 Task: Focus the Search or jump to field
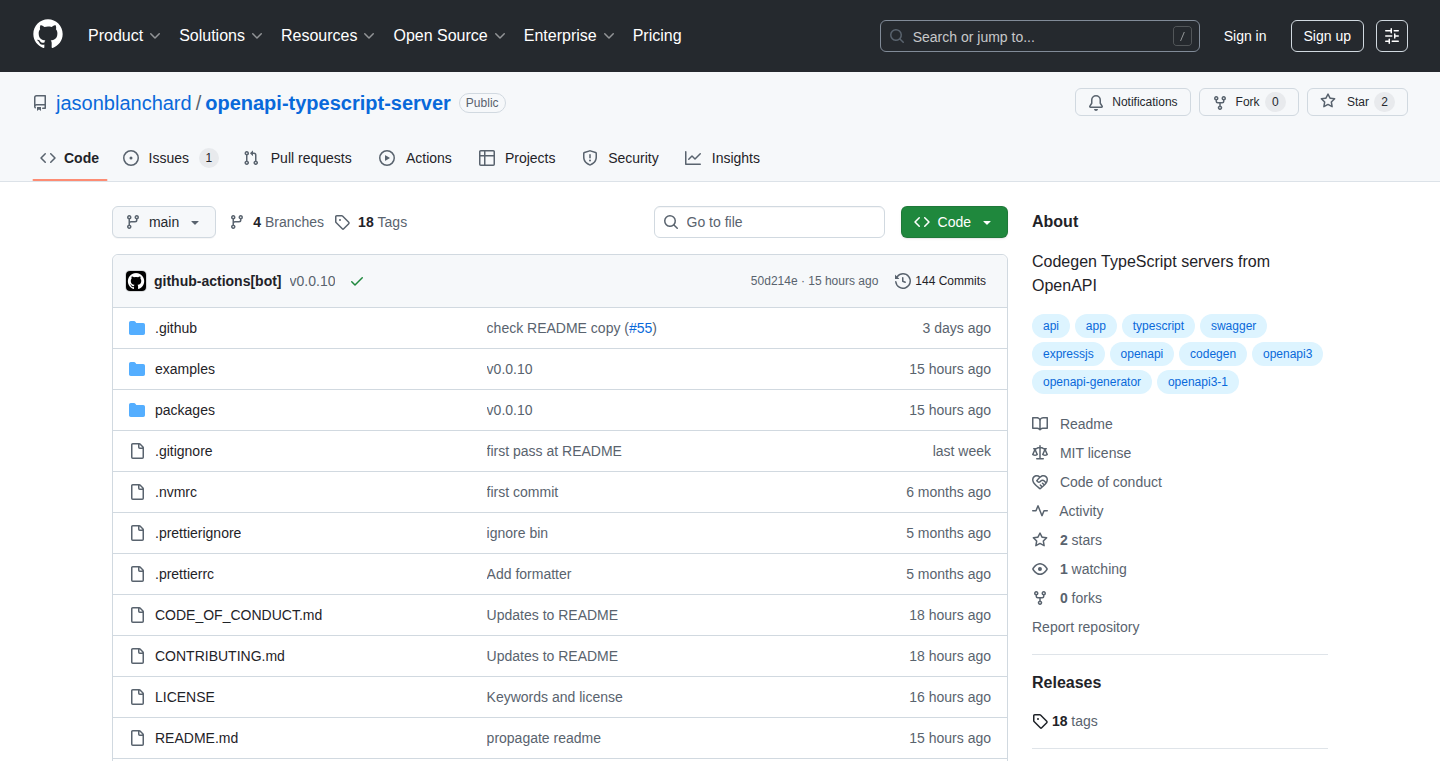[1040, 36]
